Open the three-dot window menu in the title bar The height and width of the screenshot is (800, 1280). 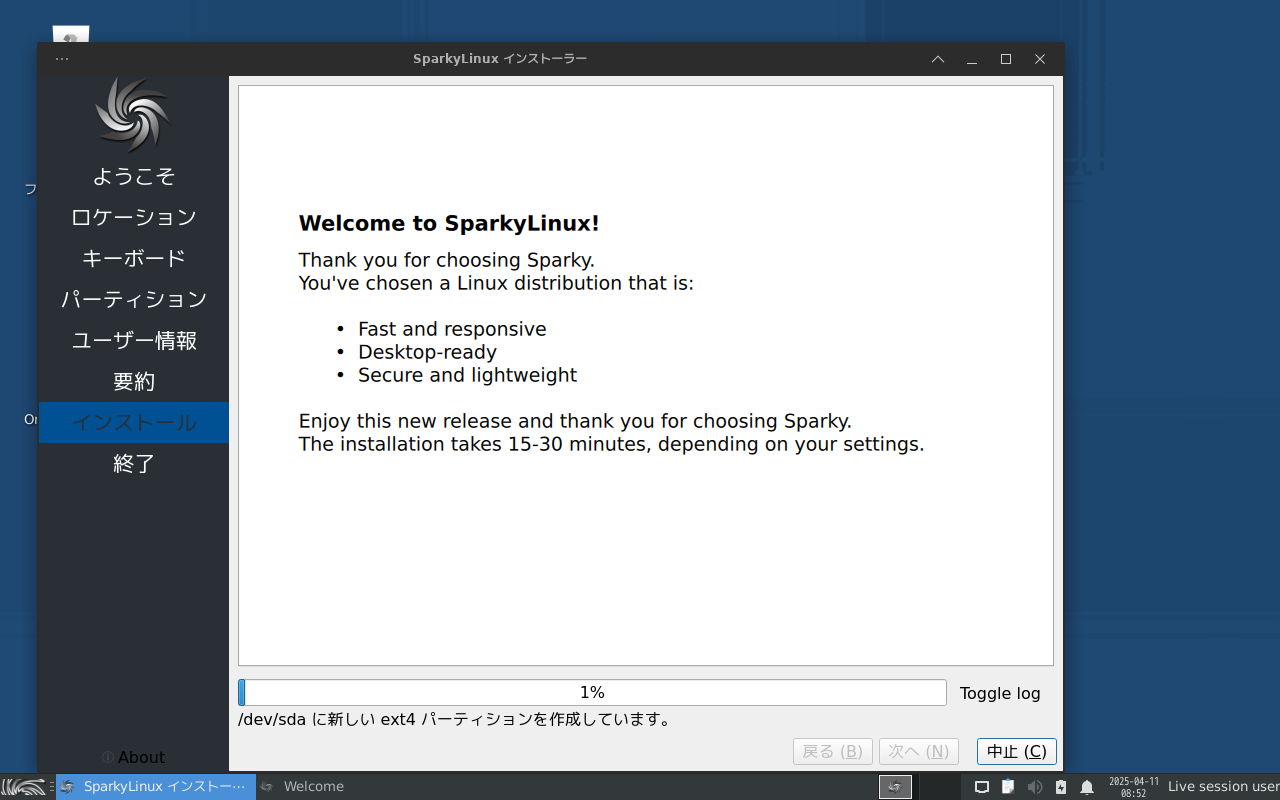coord(62,59)
